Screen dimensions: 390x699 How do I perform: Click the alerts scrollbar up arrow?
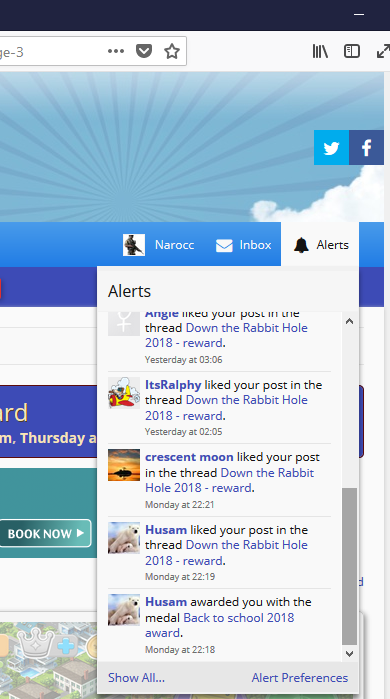[349, 321]
